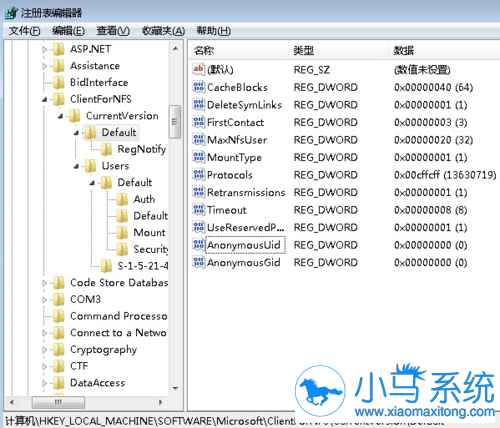Click the tree vertical scrollbar thumb

tap(175, 122)
